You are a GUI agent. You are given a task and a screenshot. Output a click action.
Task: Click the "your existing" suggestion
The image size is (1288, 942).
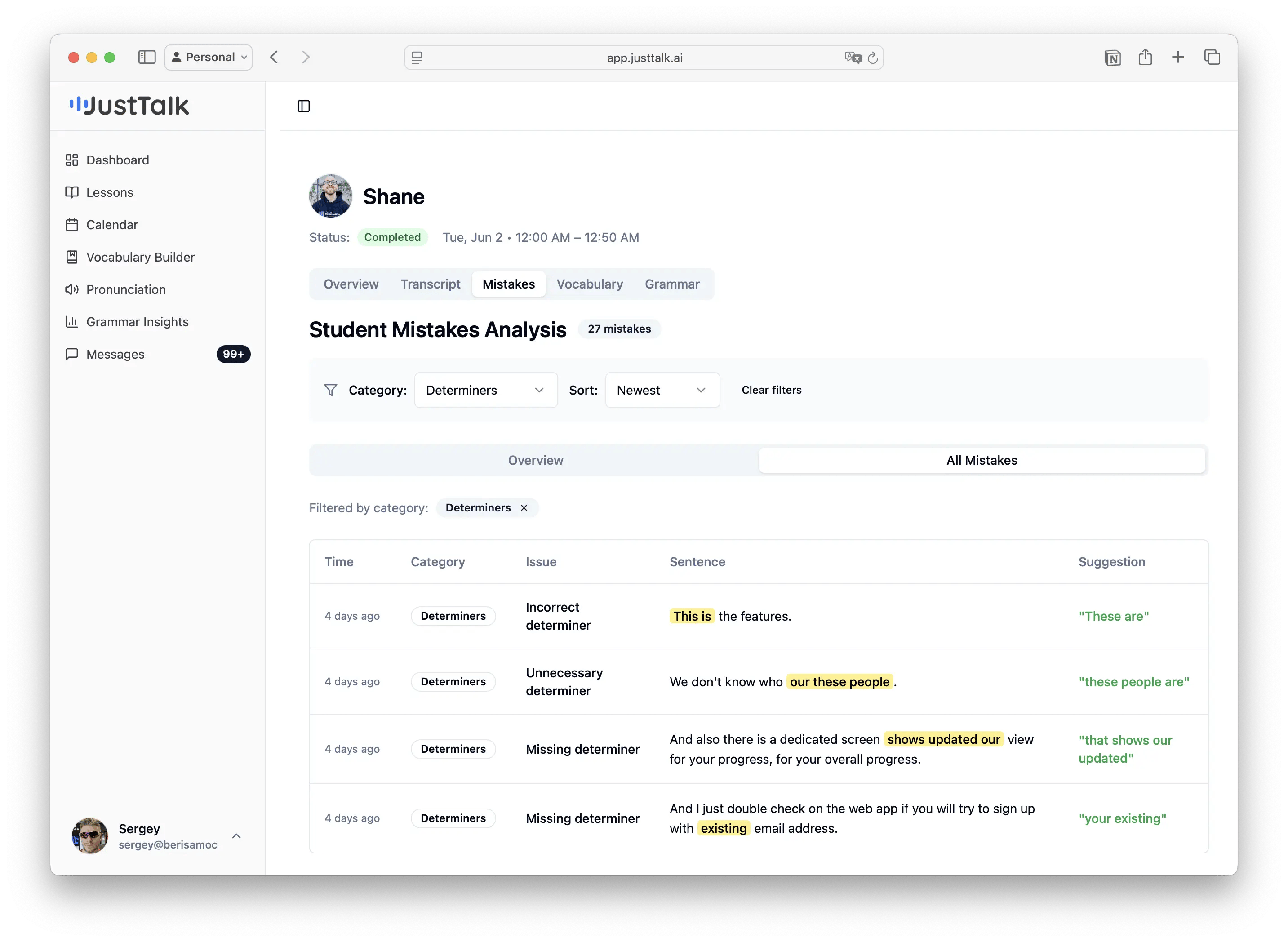pos(1122,819)
